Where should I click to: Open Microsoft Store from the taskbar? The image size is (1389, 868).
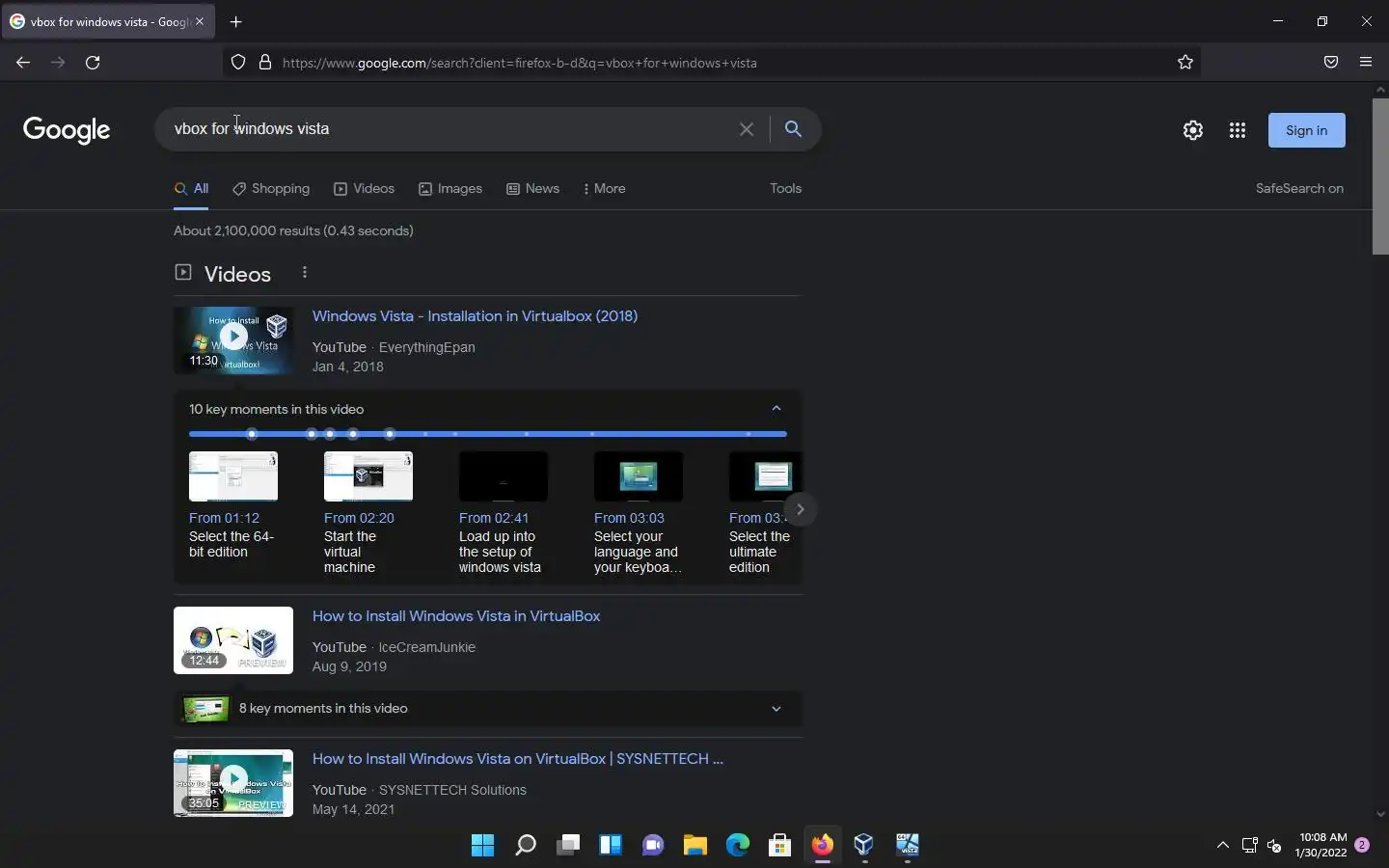point(780,846)
